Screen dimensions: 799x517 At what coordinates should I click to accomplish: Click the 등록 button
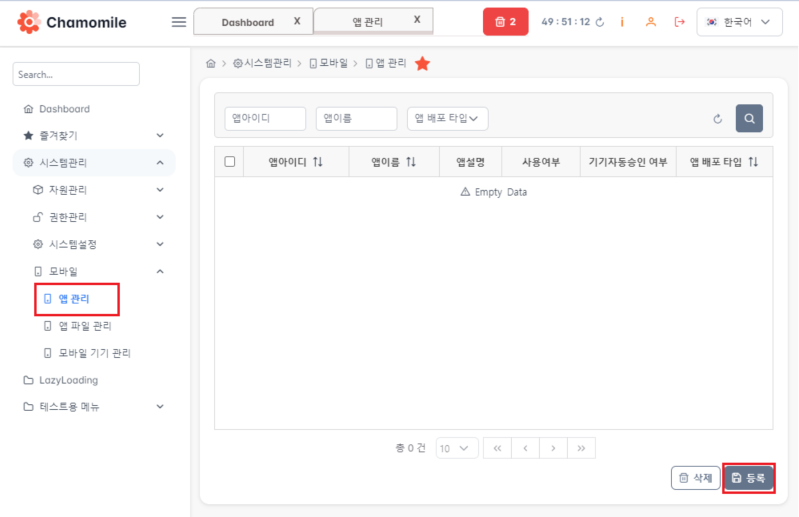(x=748, y=478)
